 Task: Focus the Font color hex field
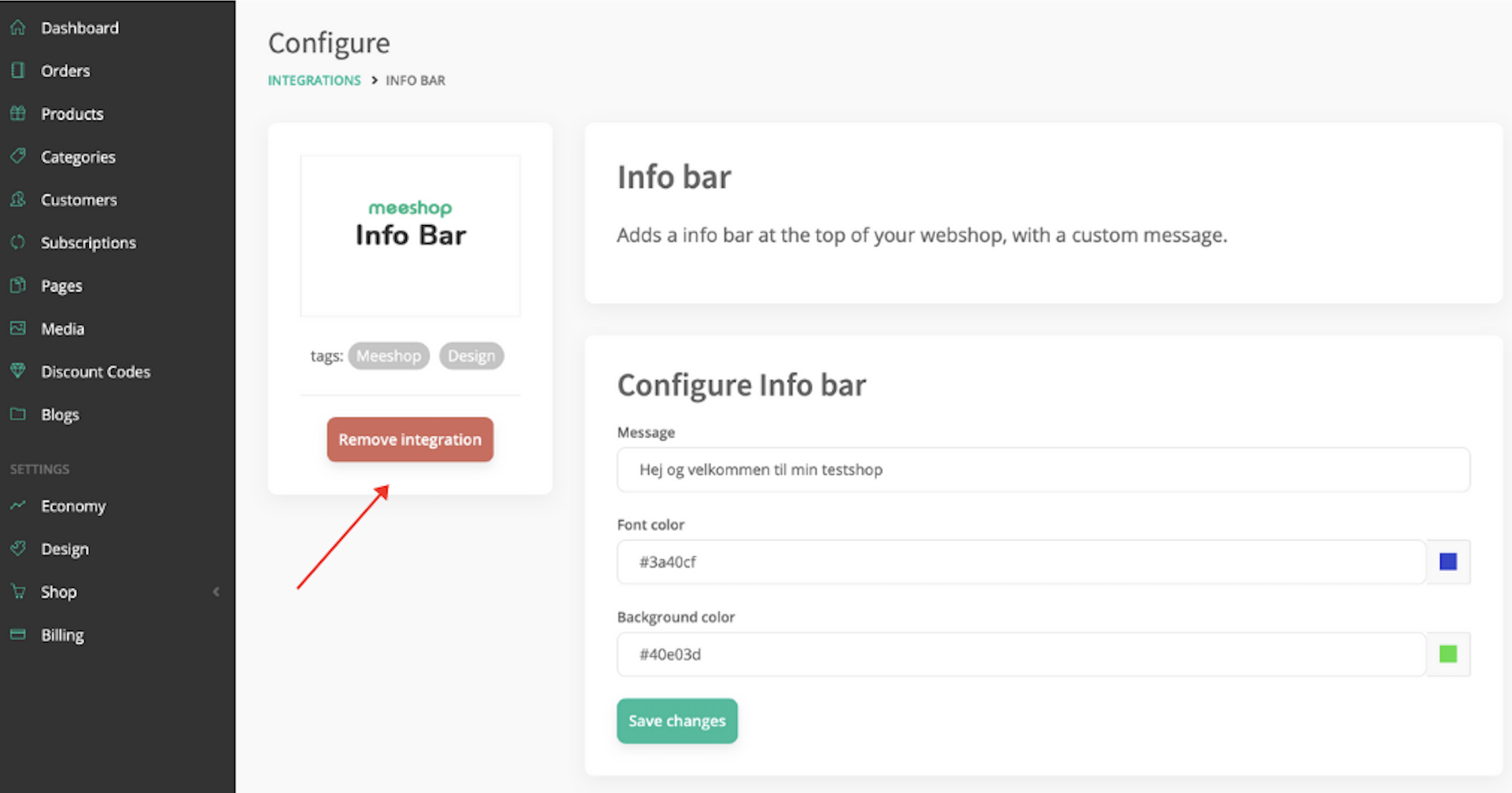1021,562
